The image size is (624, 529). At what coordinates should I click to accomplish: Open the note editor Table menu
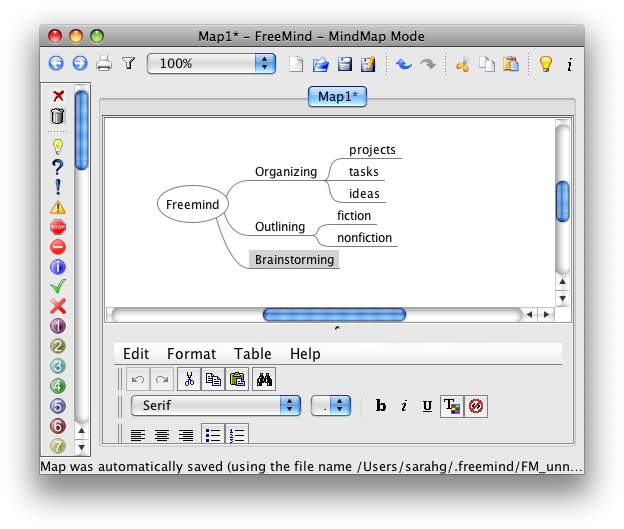tap(253, 353)
